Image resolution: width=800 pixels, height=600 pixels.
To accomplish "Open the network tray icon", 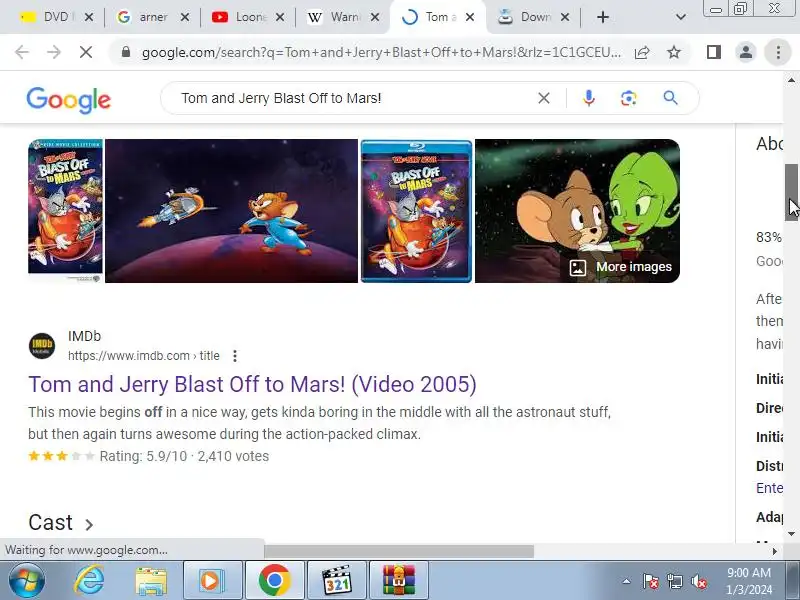I will click(x=675, y=581).
